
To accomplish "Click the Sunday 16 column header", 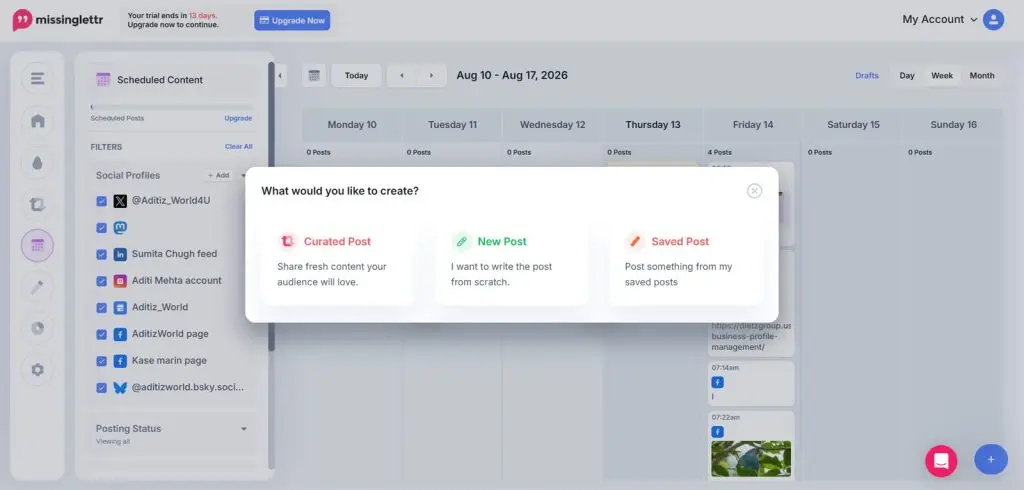I will 953,124.
